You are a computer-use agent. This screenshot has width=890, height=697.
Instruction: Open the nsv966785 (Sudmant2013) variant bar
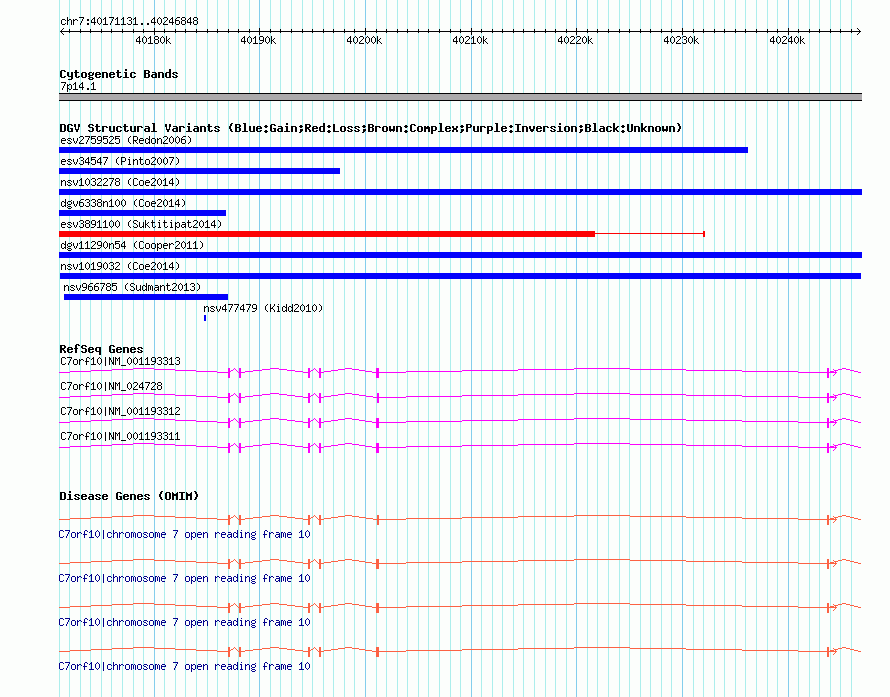pyautogui.click(x=146, y=297)
